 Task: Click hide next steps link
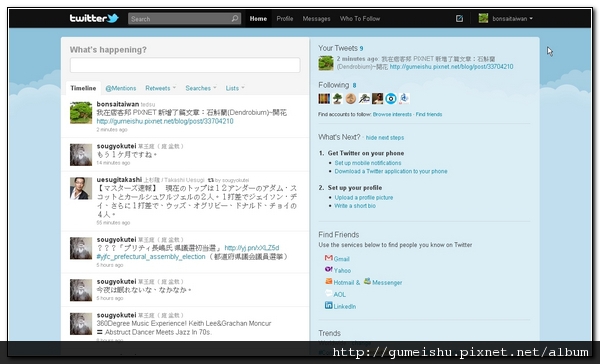point(385,137)
